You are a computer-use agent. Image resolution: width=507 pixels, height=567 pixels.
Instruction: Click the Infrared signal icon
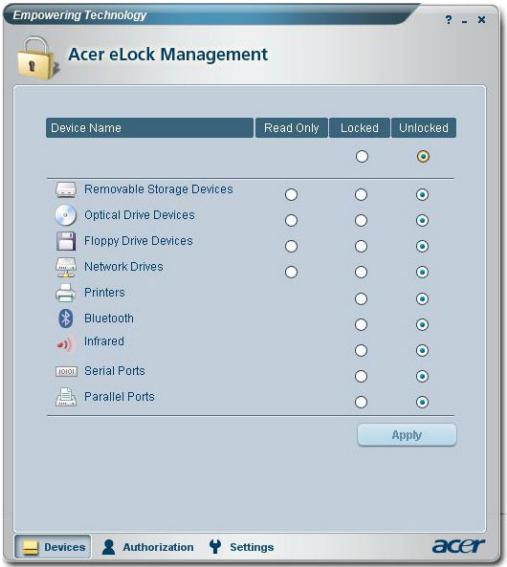point(64,344)
